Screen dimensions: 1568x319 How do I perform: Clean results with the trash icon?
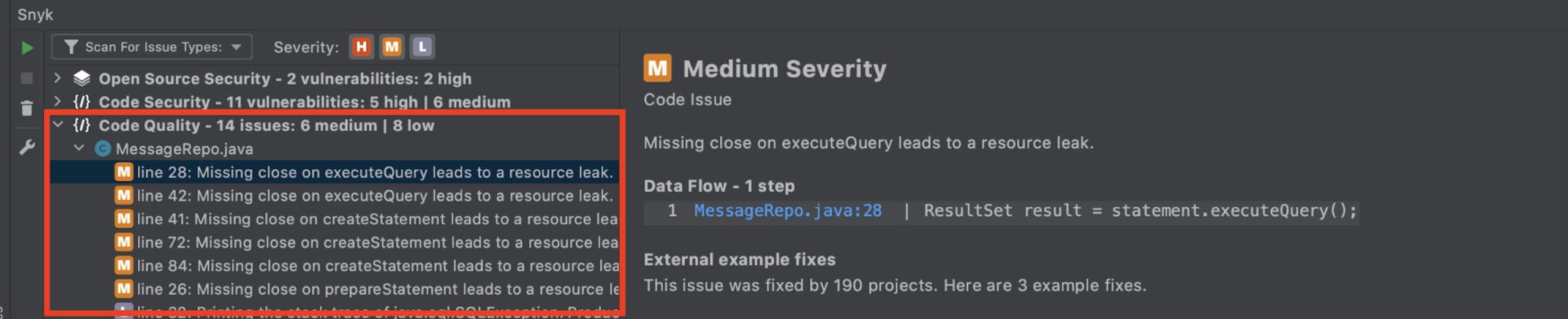[26, 108]
